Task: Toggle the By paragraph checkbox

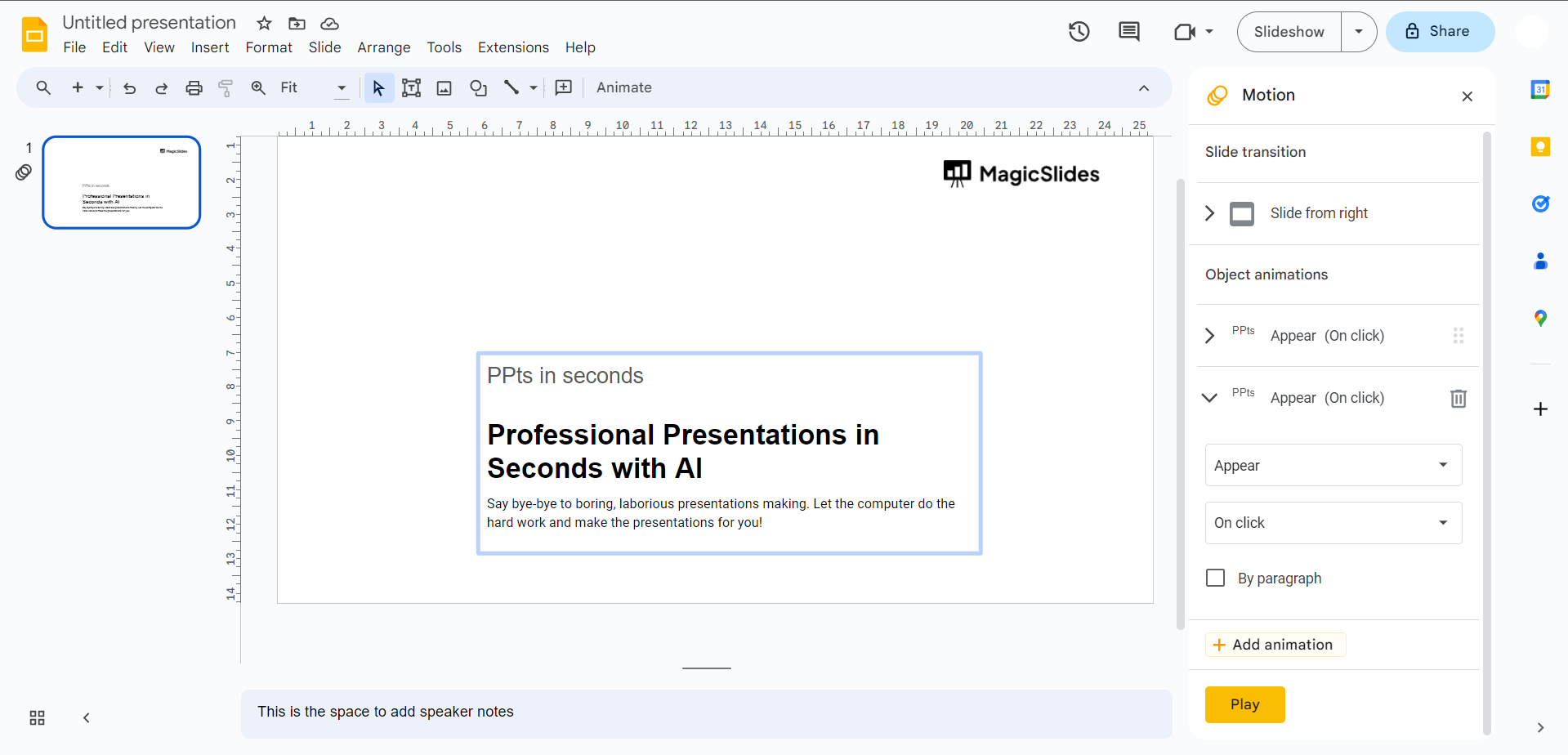Action: [x=1215, y=578]
